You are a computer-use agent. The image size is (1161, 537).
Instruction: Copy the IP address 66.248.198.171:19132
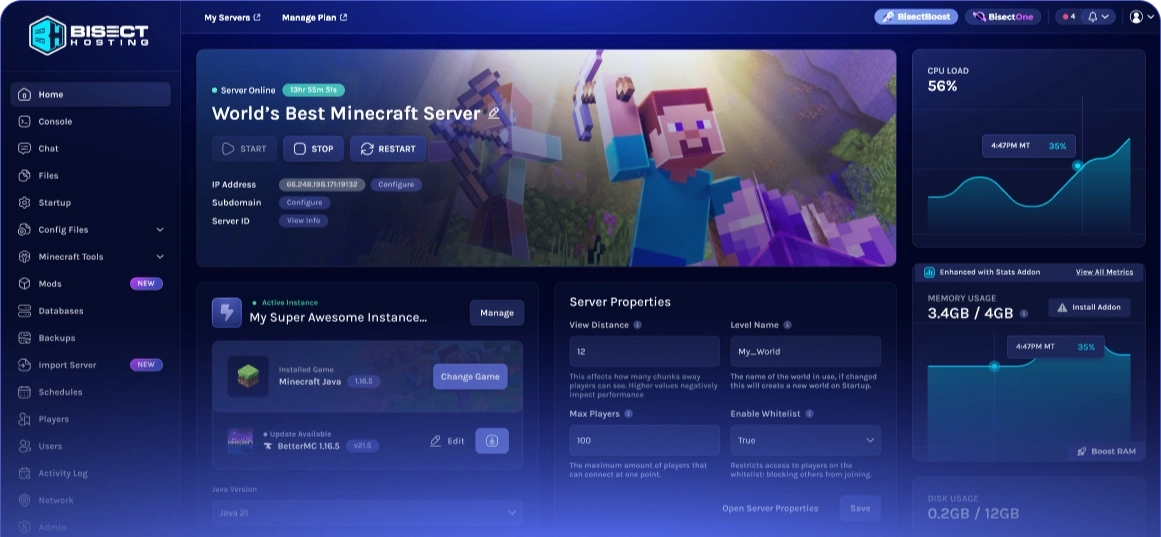click(x=322, y=184)
